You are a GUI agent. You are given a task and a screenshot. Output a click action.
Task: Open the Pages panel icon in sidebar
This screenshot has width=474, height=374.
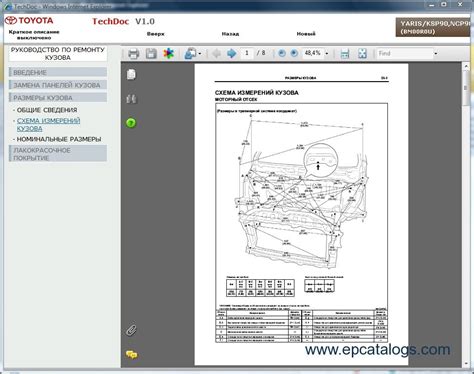131,74
